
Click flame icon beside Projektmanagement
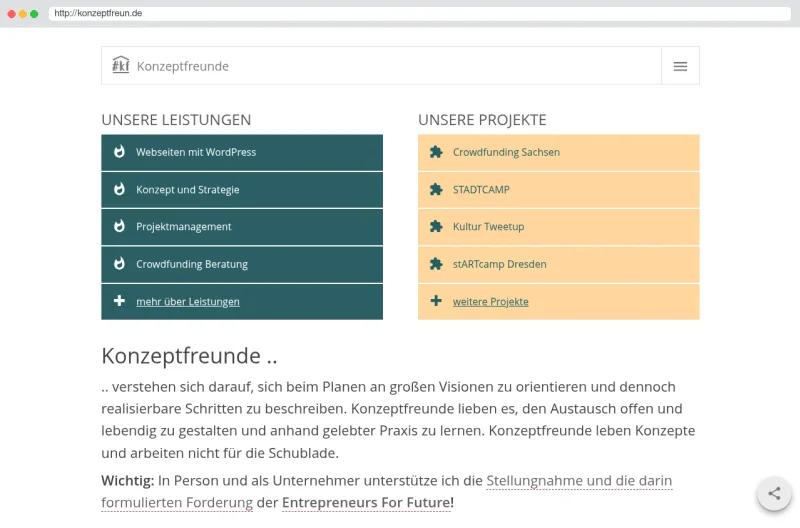(x=119, y=226)
